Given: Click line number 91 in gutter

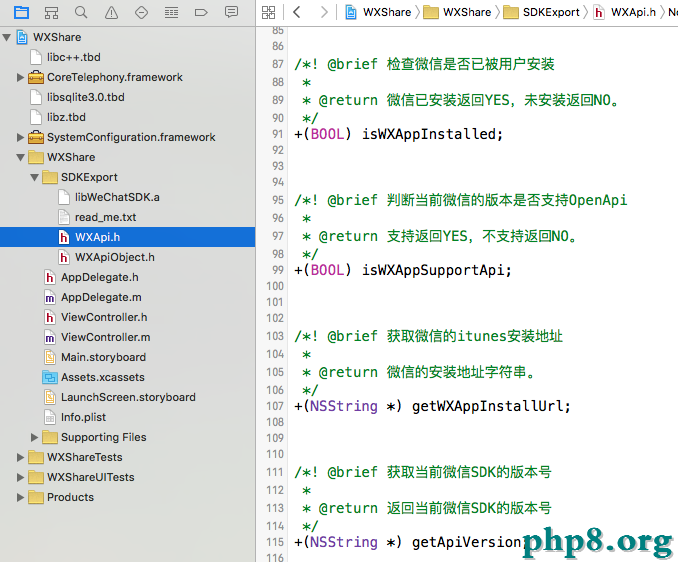Looking at the screenshot, I should click(x=278, y=134).
